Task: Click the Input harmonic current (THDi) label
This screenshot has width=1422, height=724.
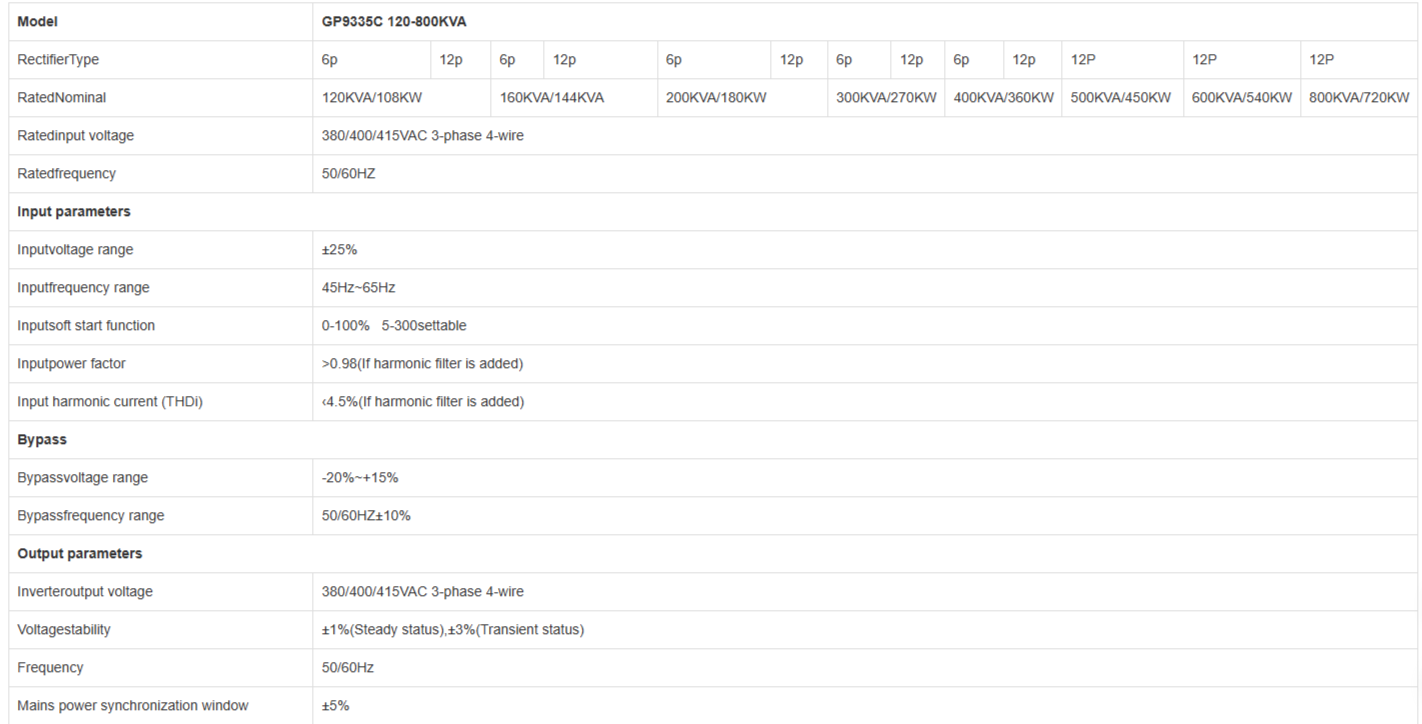Action: click(x=103, y=402)
